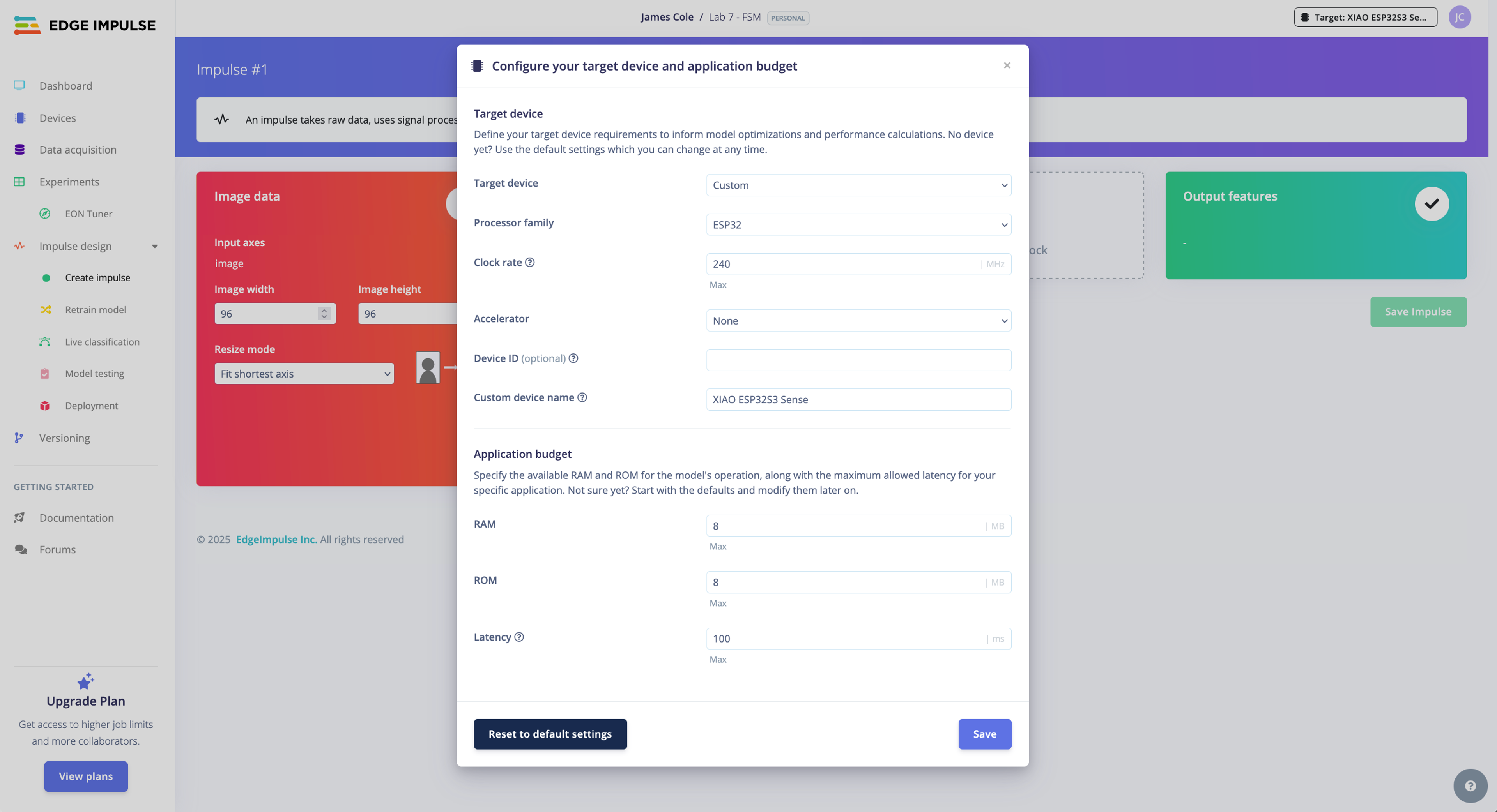Click the EON Tuner compass icon
Image resolution: width=1497 pixels, height=812 pixels.
pyautogui.click(x=45, y=214)
